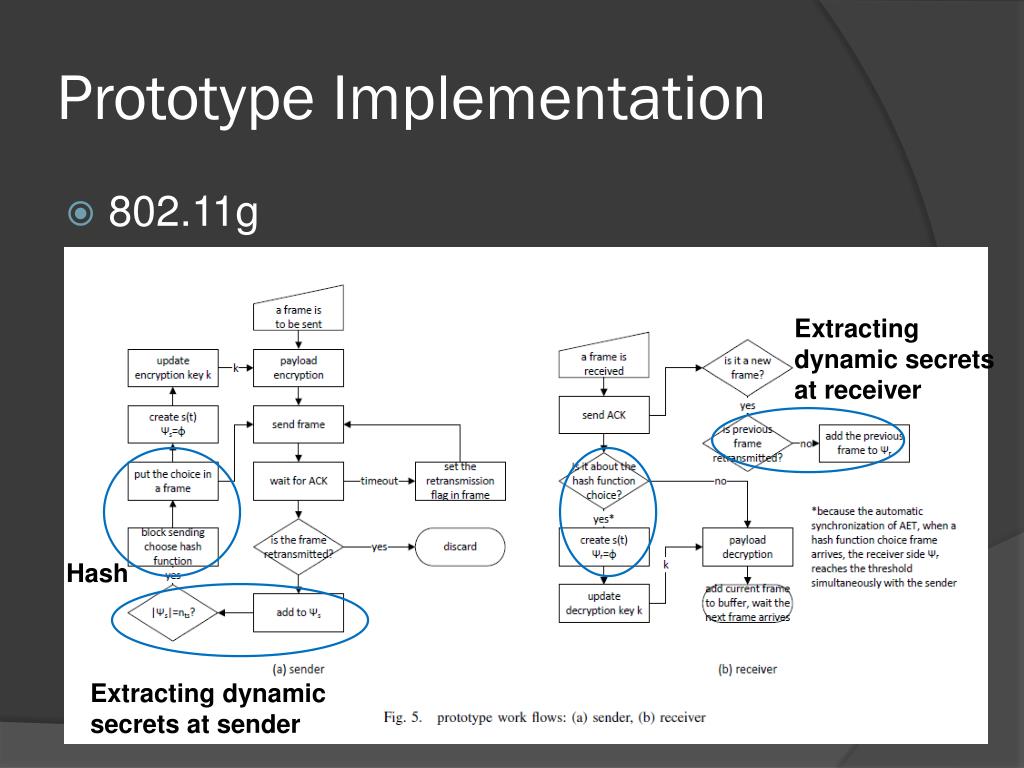This screenshot has height=768, width=1024.
Task: Click the "add current frame to buffer" shape
Action: pyautogui.click(x=748, y=603)
